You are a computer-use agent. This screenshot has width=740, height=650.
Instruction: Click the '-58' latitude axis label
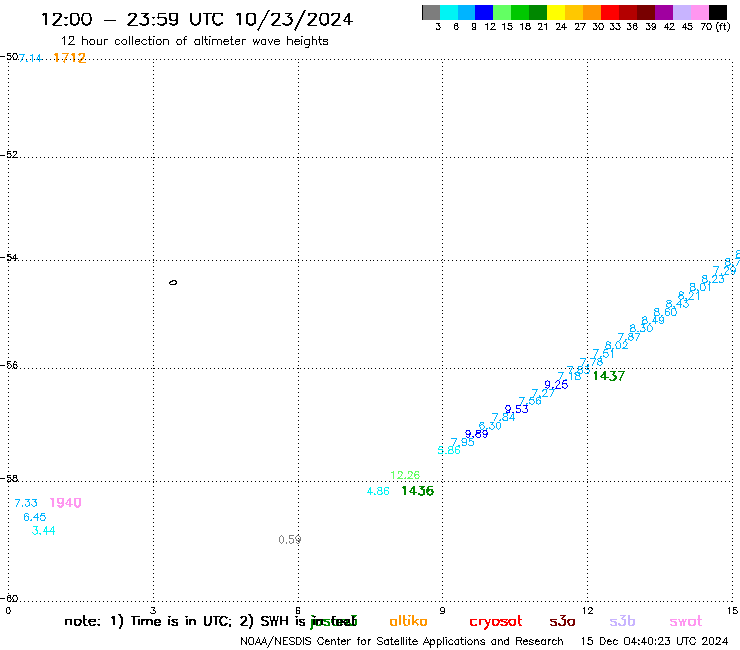[x=9, y=478]
